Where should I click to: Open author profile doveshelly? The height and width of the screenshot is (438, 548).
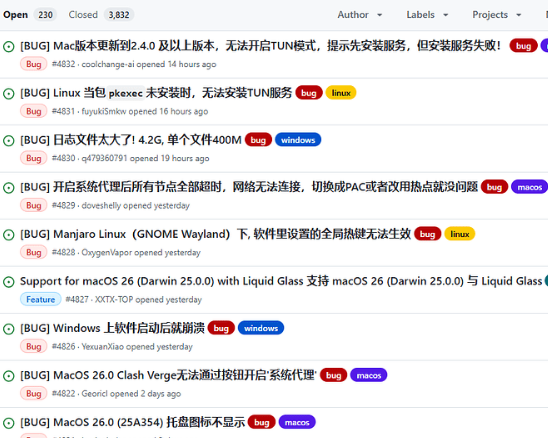101,206
